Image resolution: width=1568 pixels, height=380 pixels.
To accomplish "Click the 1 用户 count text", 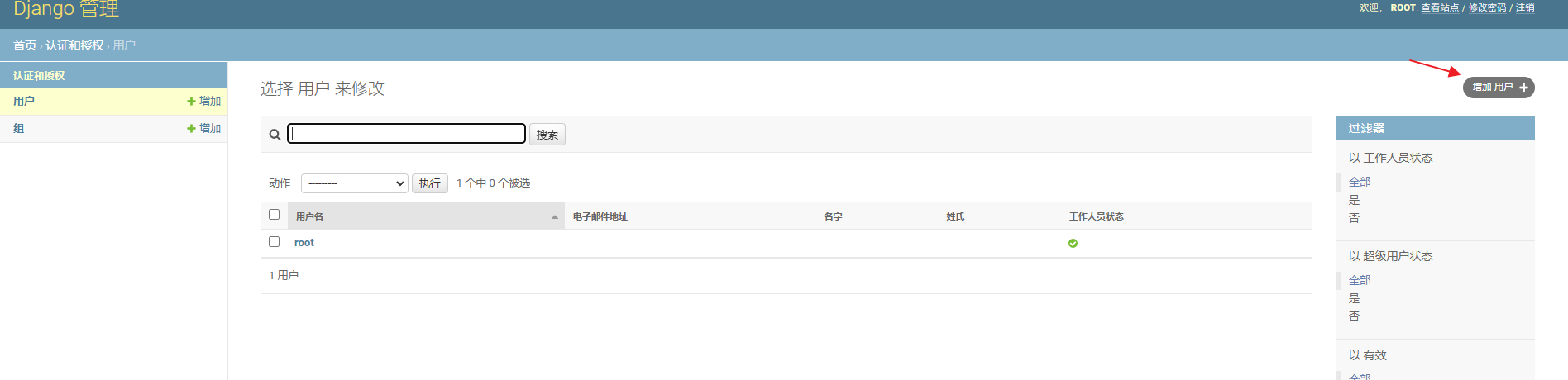I will point(284,275).
